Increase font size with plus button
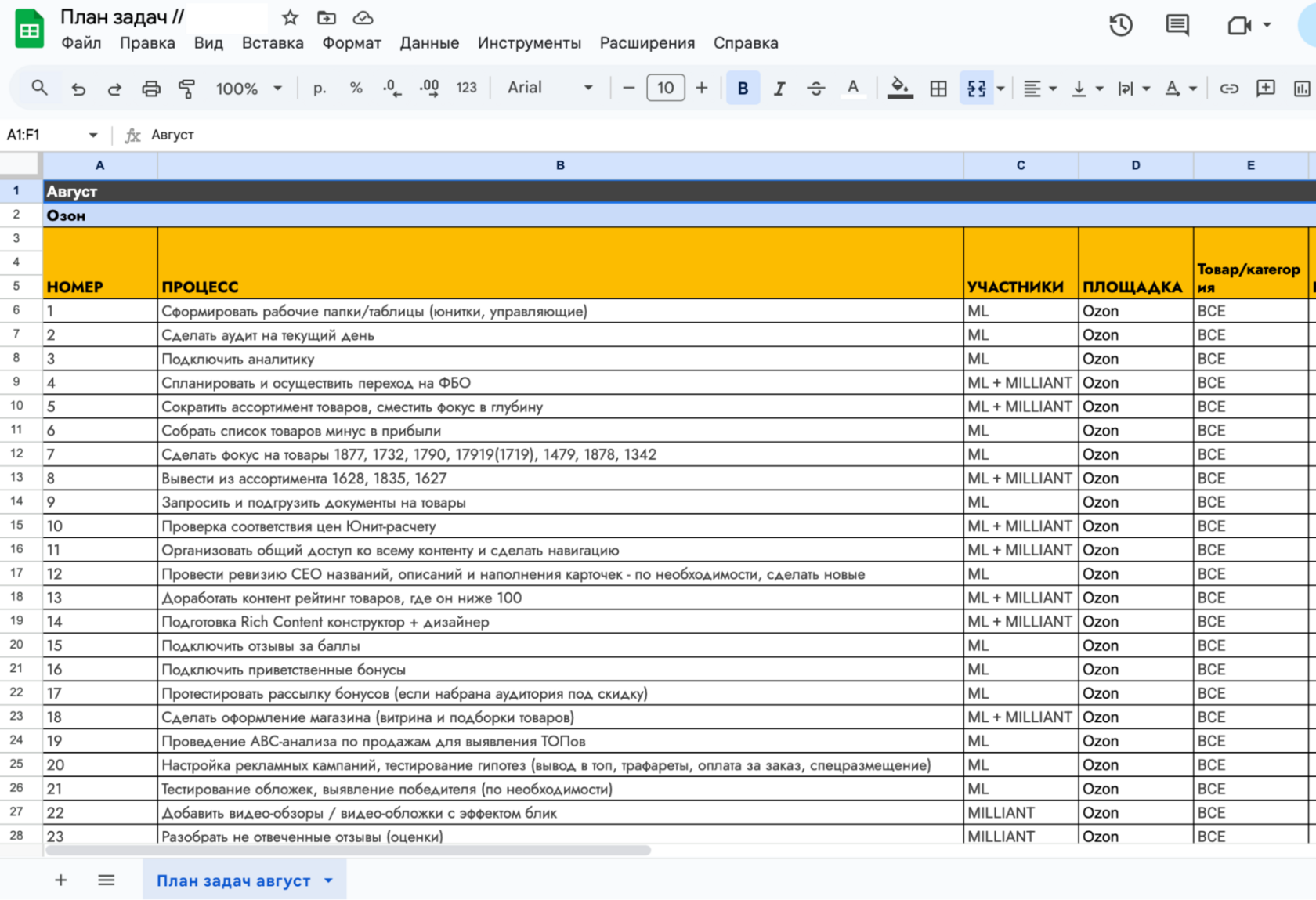Image resolution: width=1316 pixels, height=900 pixels. pos(702,88)
